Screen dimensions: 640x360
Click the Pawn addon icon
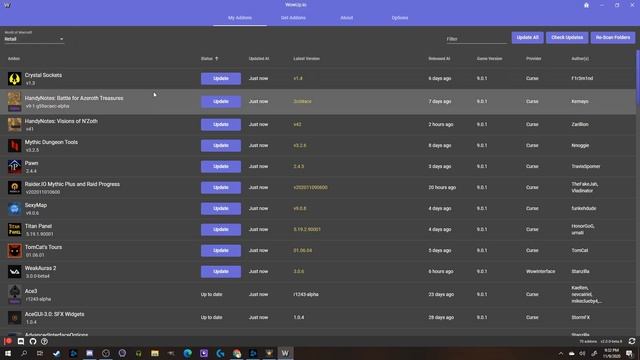(14, 167)
